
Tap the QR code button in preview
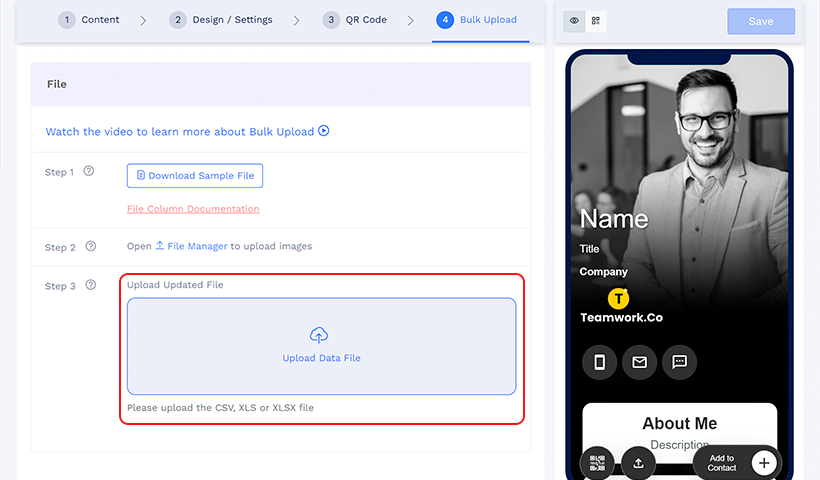pos(597,463)
